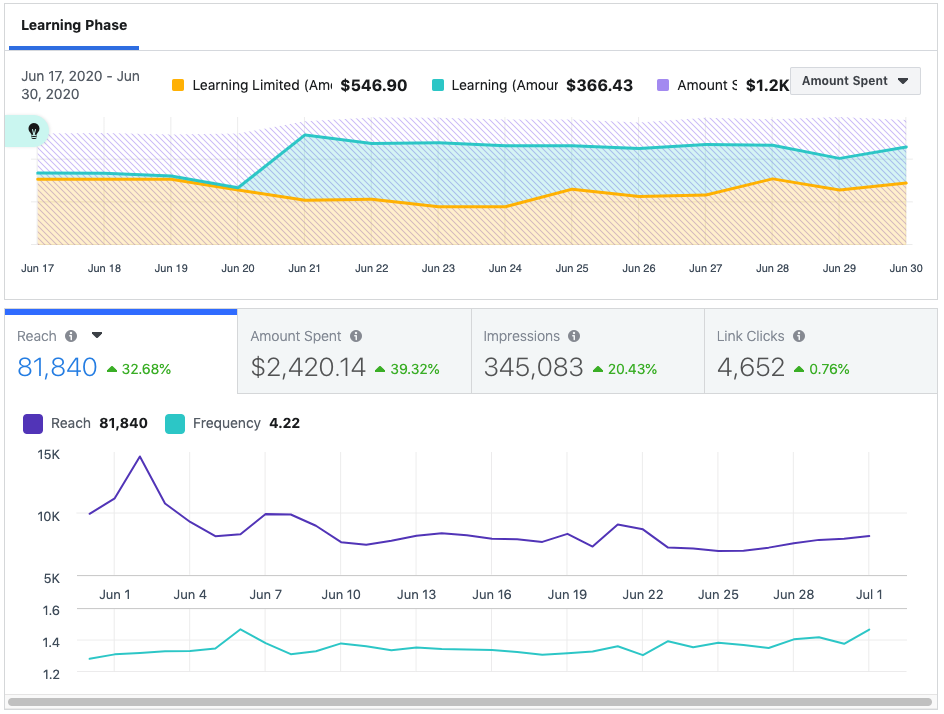Click the horizontal scrollbar at the bottom

coord(470,702)
